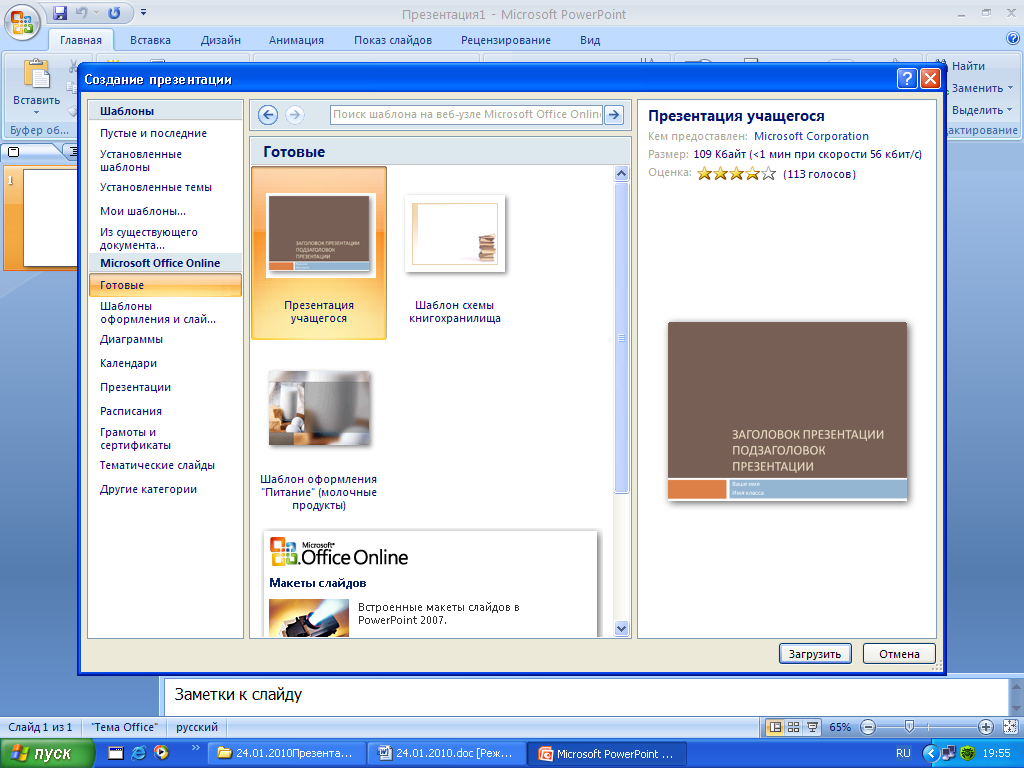Open the Windows пуск Start button
This screenshot has height=768, width=1024.
[x=46, y=754]
